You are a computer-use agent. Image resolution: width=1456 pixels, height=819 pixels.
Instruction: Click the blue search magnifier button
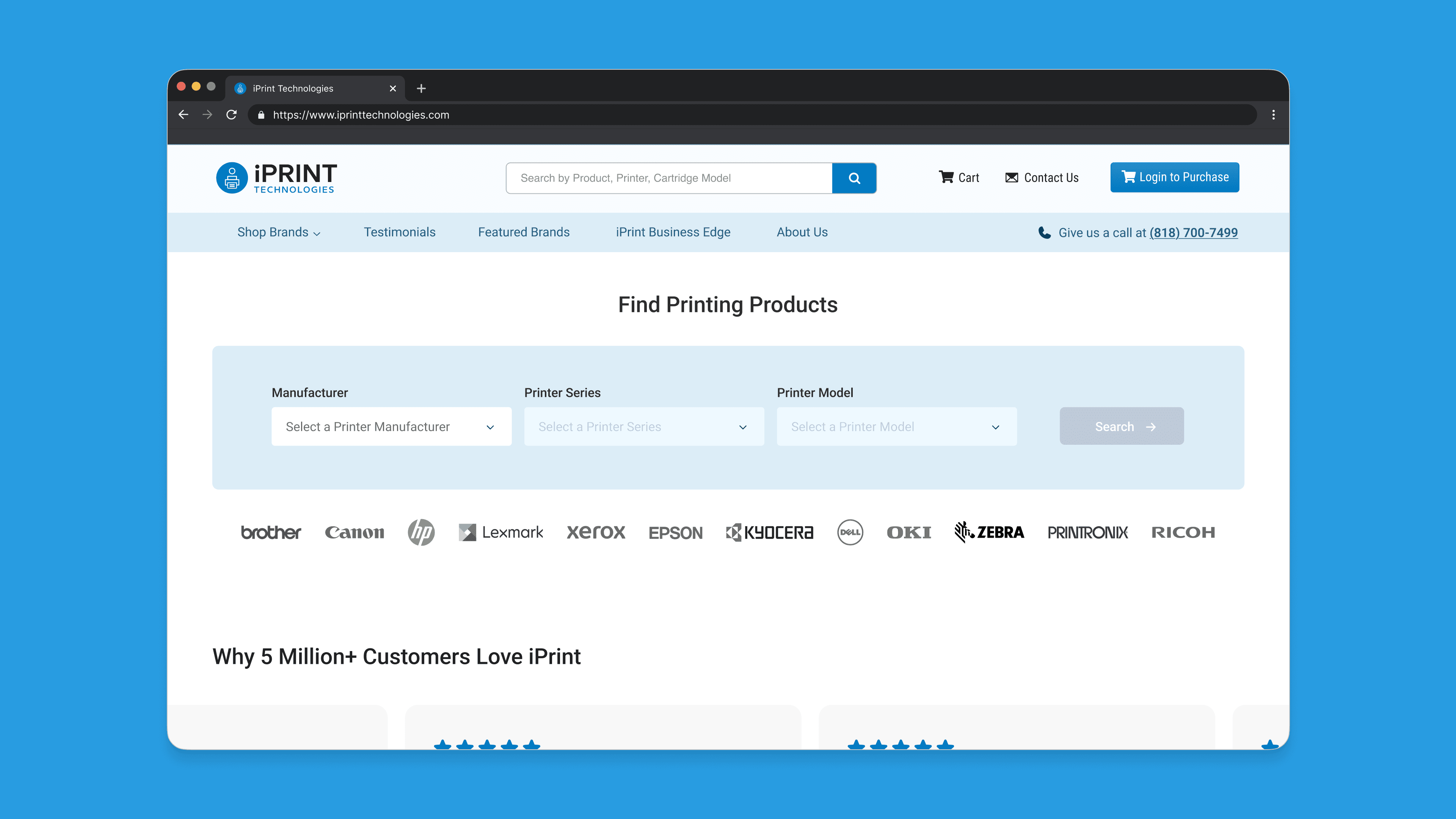click(x=854, y=178)
